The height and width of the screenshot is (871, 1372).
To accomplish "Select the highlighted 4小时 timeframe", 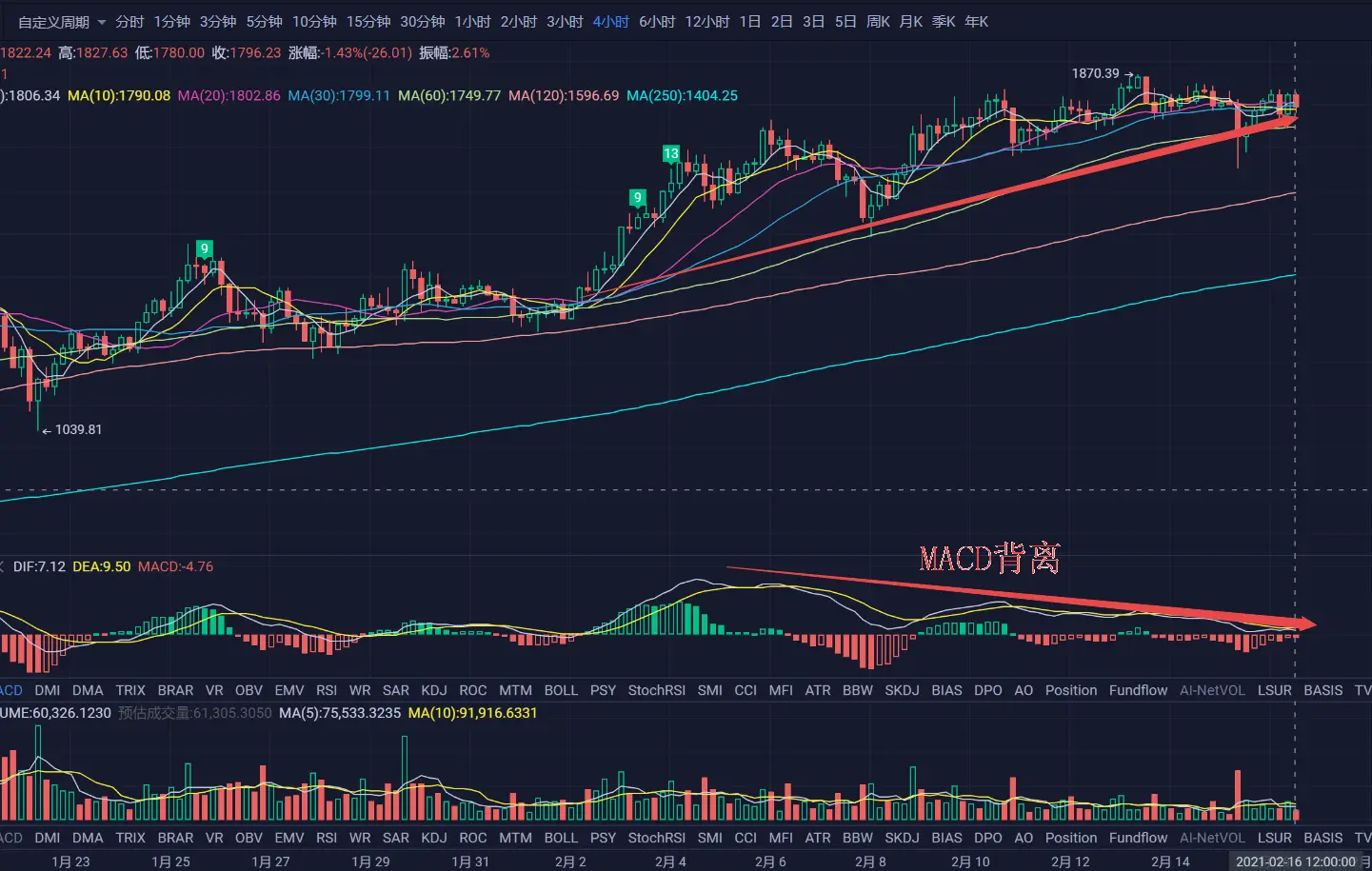I will pyautogui.click(x=611, y=22).
